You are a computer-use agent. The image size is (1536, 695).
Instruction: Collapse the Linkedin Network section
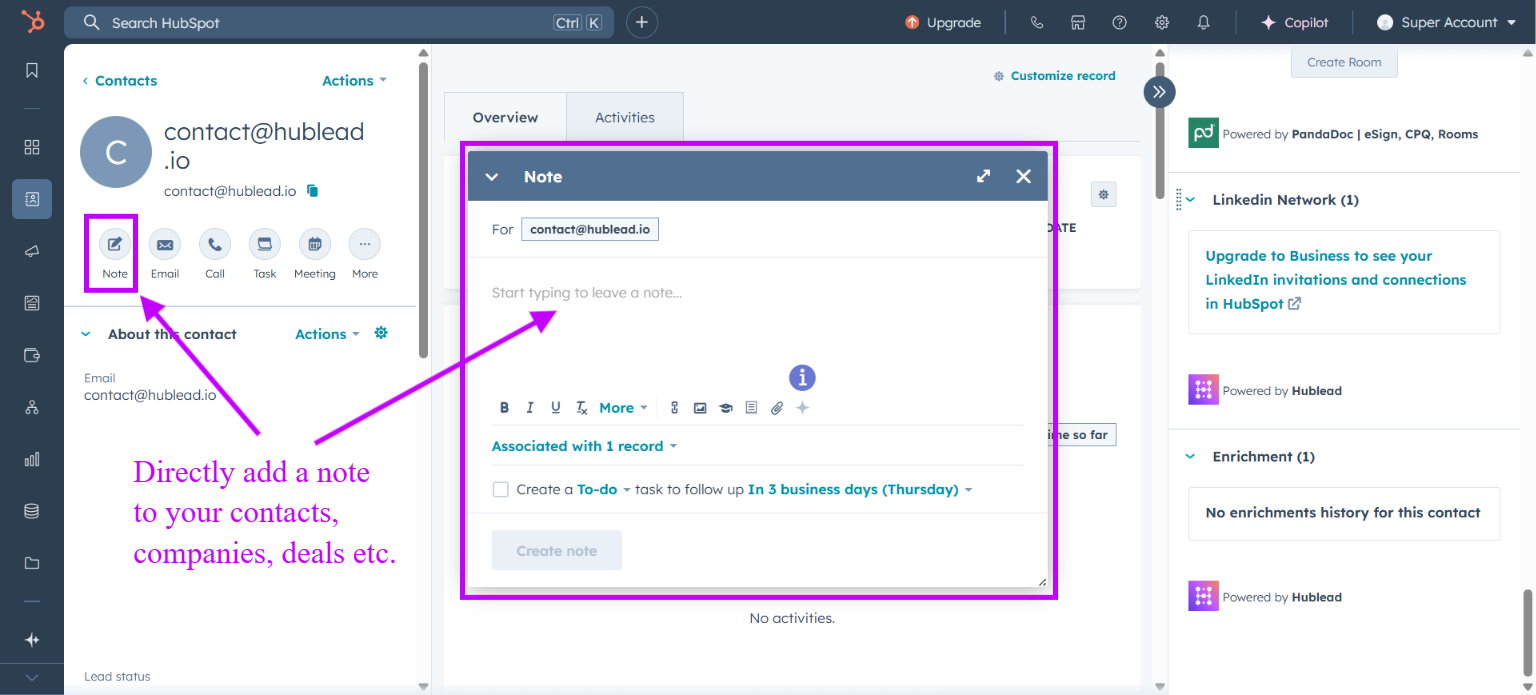tap(1190, 200)
